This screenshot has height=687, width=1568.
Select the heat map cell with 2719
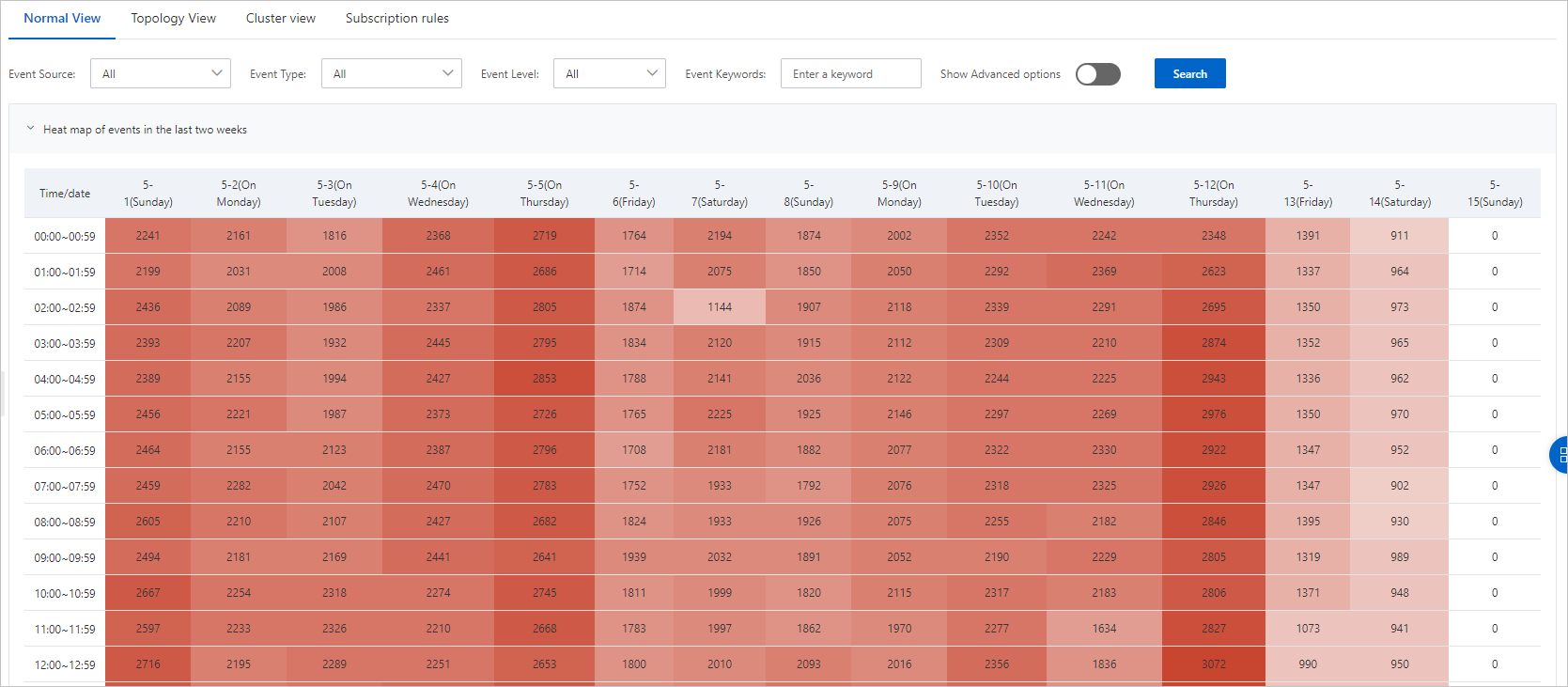click(545, 236)
